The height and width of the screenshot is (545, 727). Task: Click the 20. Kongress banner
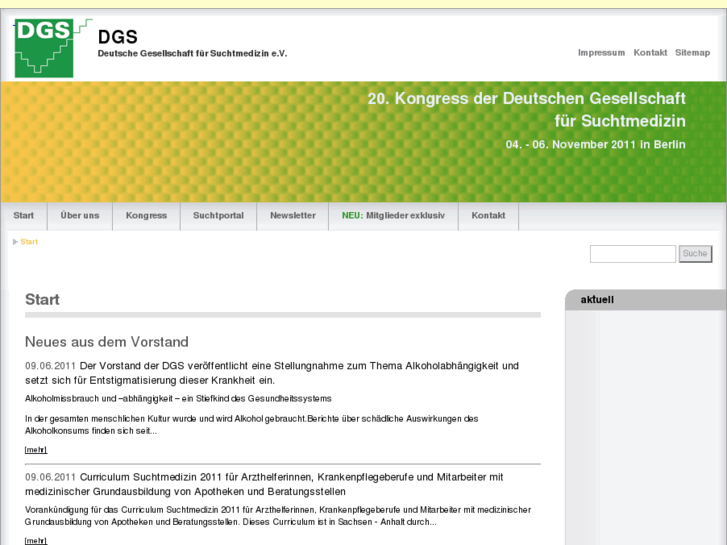click(364, 142)
